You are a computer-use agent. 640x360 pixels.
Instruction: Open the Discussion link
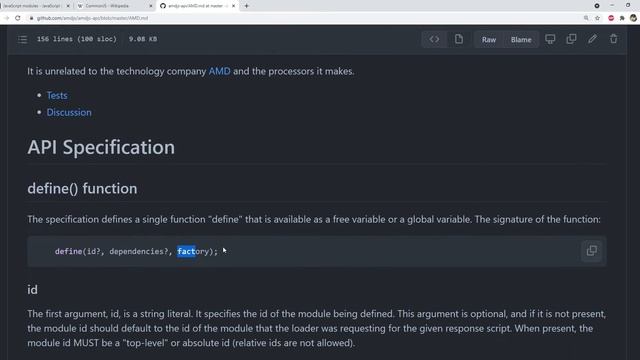click(x=69, y=112)
